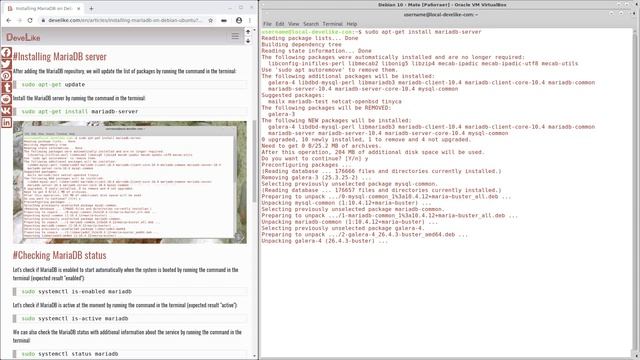Open the DeveLike hamburger menu
Screen dimensions: 640x360
point(235,37)
